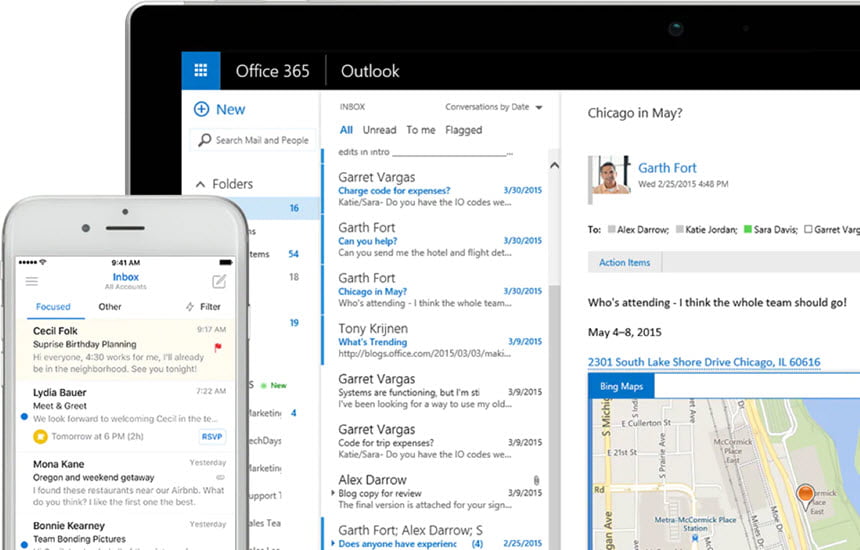
Task: Click Katie Jordan recipient presence box
Action: [x=680, y=229]
